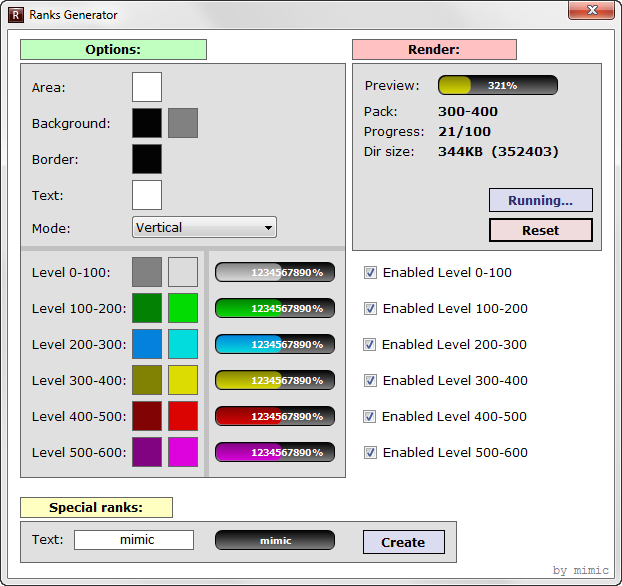622x586 pixels.
Task: Toggle Enabled Level 0-100 checkbox
Action: point(370,272)
